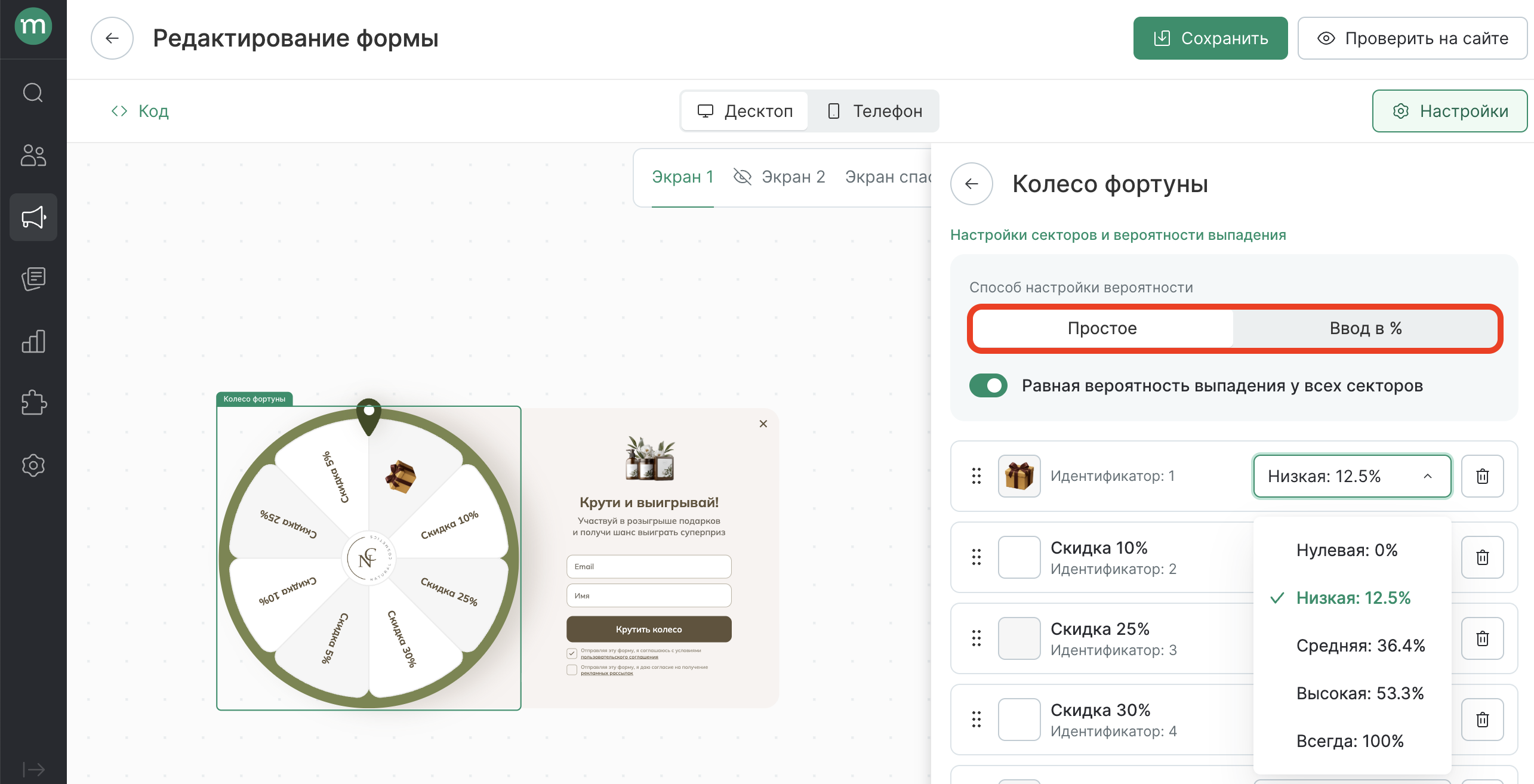This screenshot has width=1534, height=784.
Task: Click the Email input field in form
Action: click(649, 566)
